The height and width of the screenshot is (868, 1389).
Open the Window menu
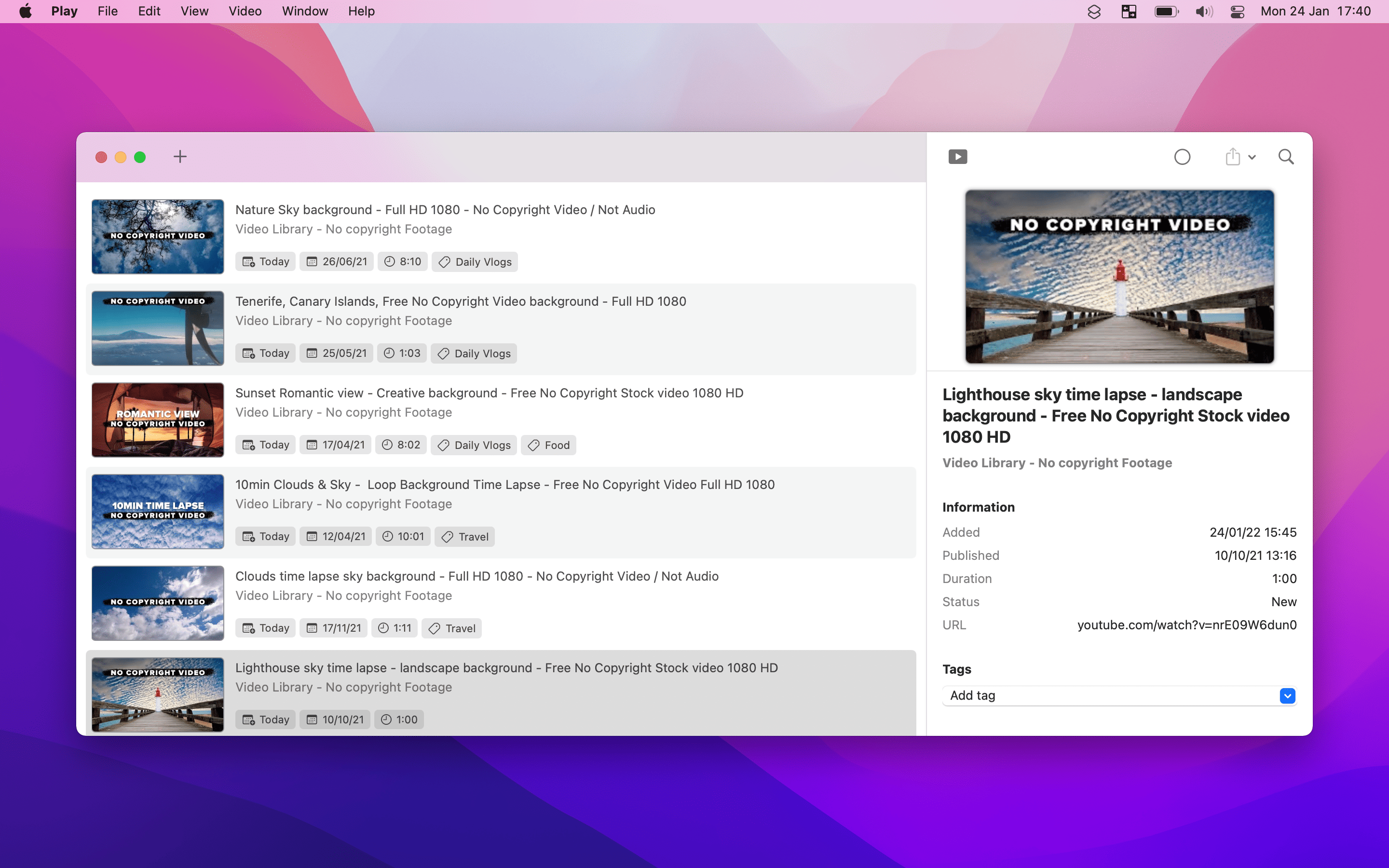[x=304, y=12]
